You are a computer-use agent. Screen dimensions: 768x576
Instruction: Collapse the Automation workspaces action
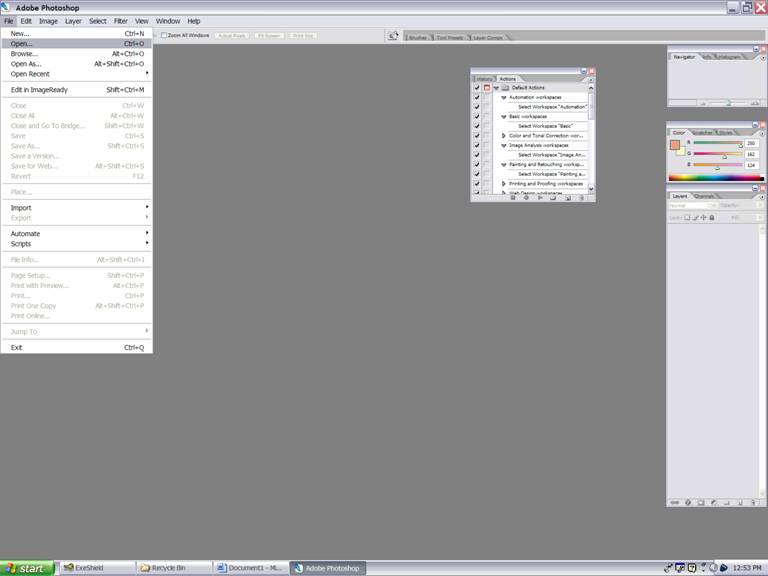click(504, 97)
